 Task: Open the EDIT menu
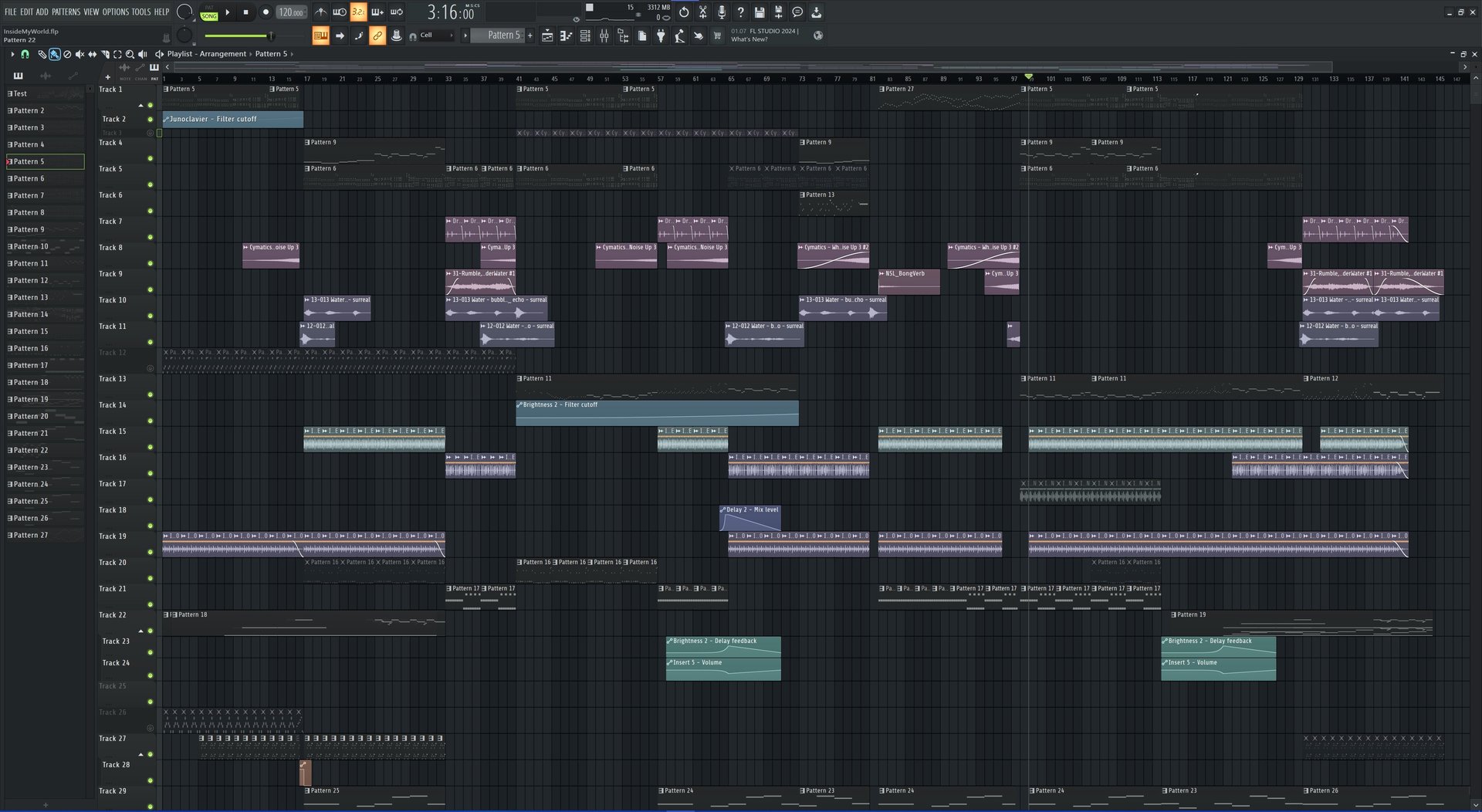(27, 12)
